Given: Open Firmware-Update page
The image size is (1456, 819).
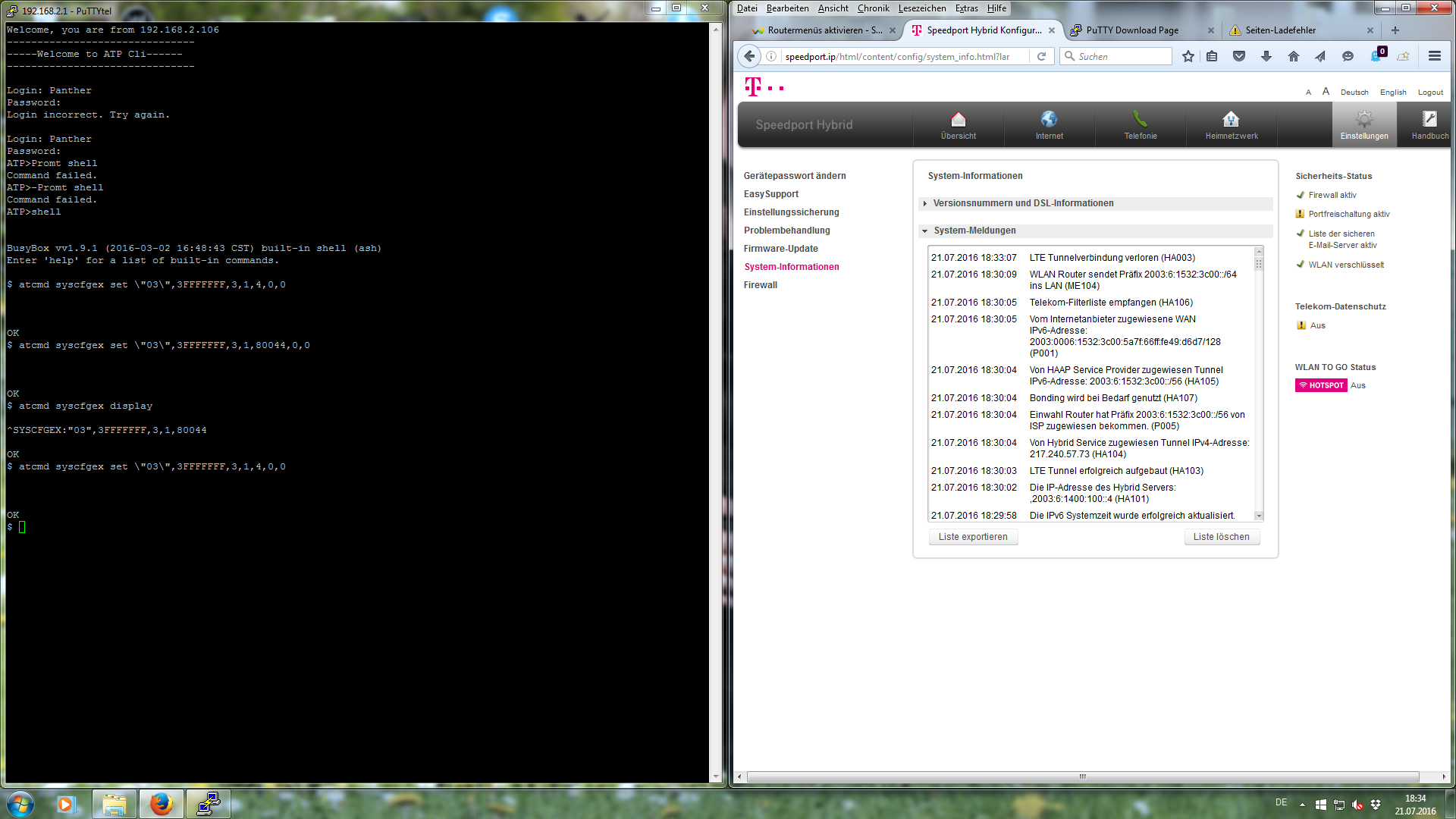Looking at the screenshot, I should 780,249.
